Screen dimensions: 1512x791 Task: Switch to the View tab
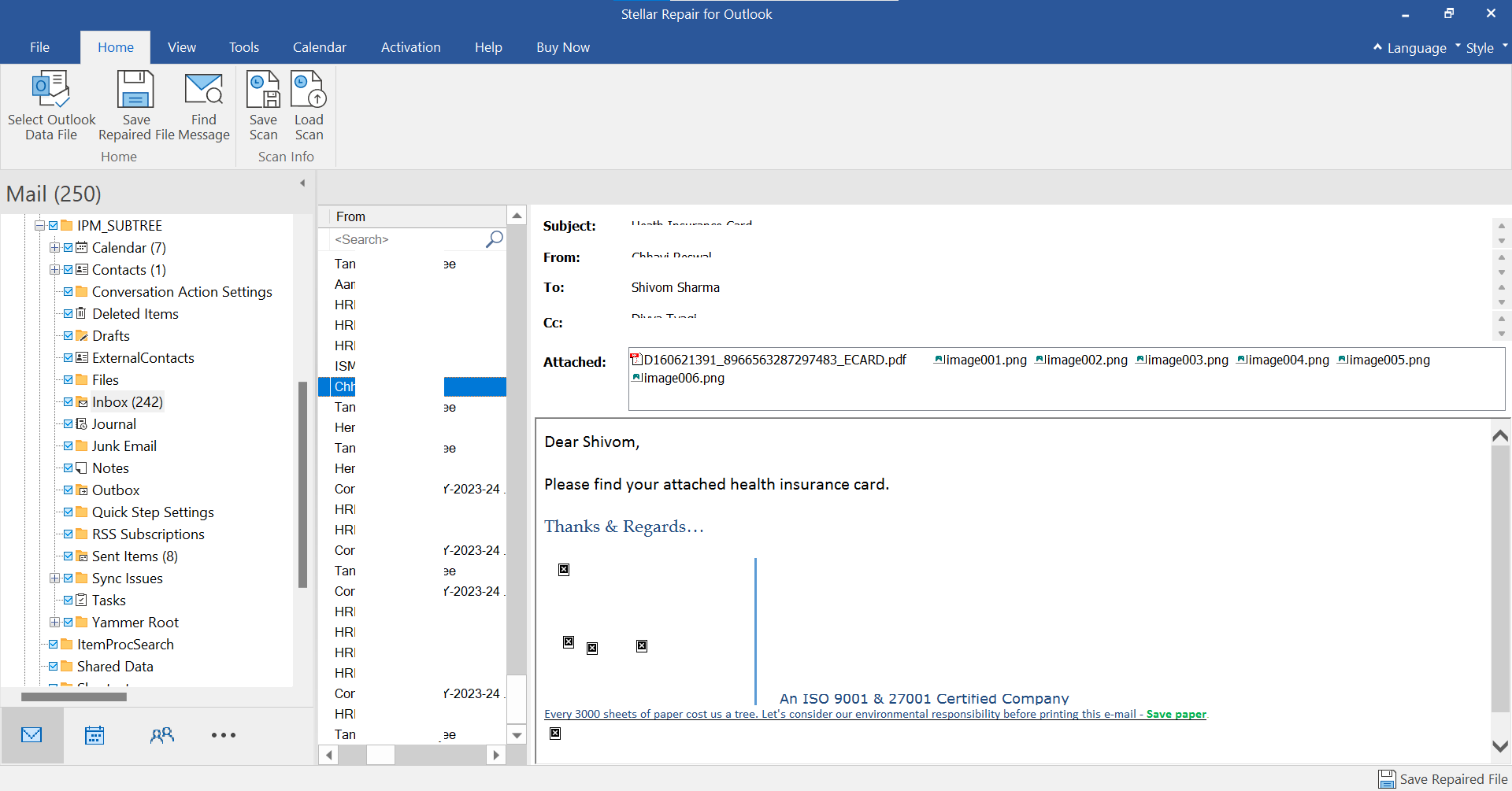pos(181,47)
